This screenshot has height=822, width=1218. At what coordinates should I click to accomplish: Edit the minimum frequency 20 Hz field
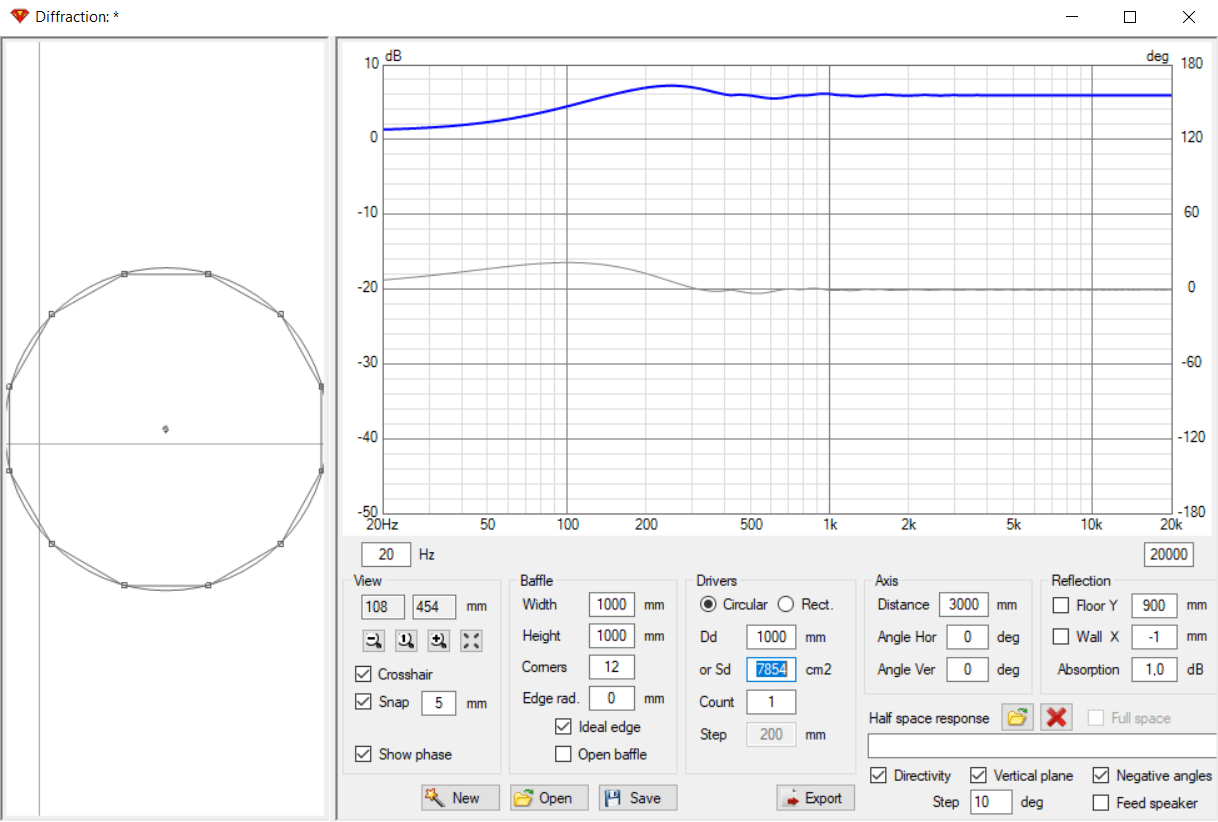pos(386,554)
